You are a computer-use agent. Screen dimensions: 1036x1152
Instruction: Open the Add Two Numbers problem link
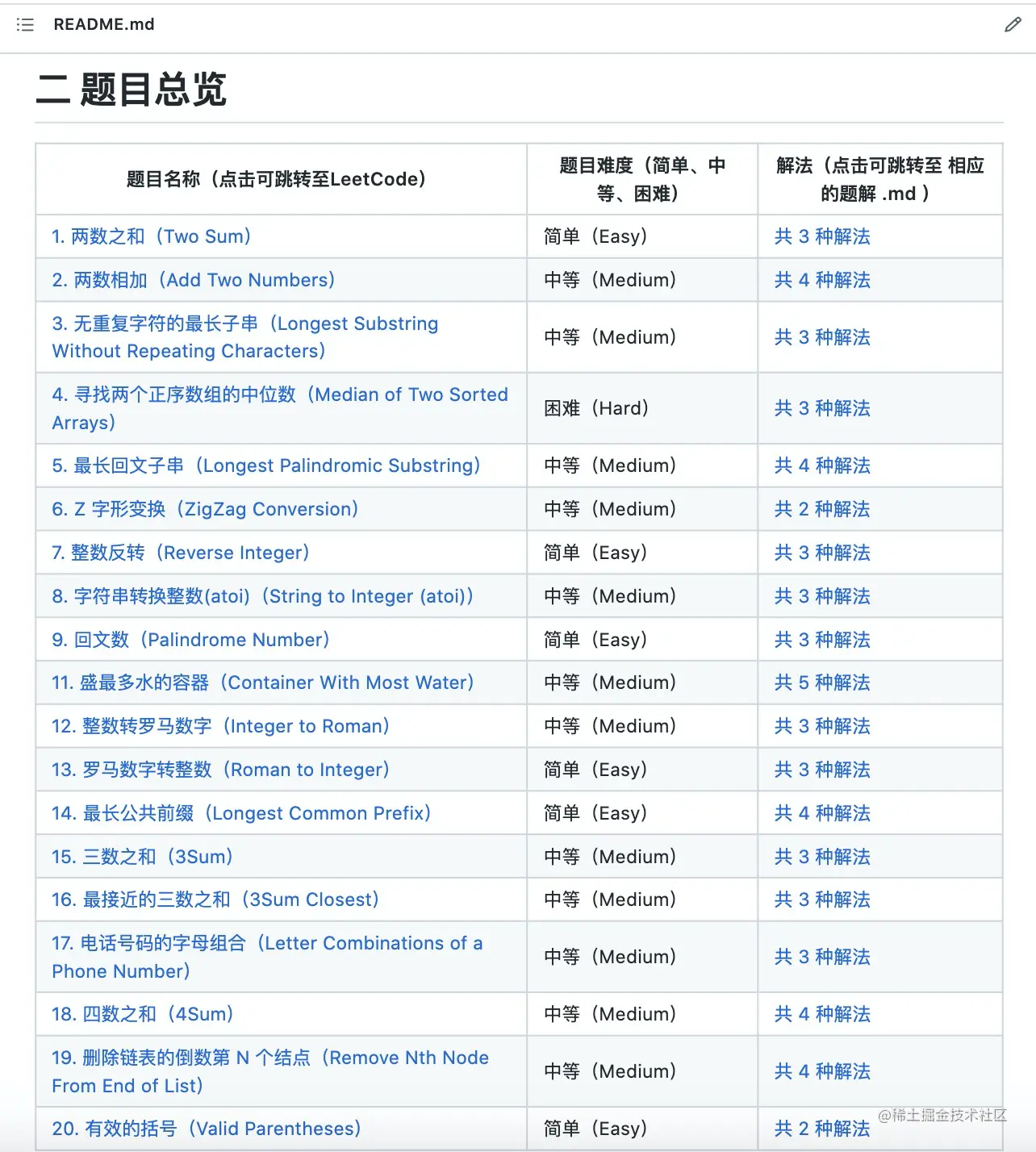[194, 280]
